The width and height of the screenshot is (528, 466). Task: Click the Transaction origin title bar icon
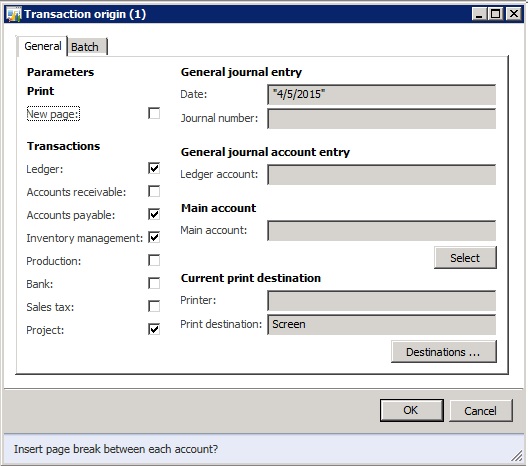click(x=13, y=14)
